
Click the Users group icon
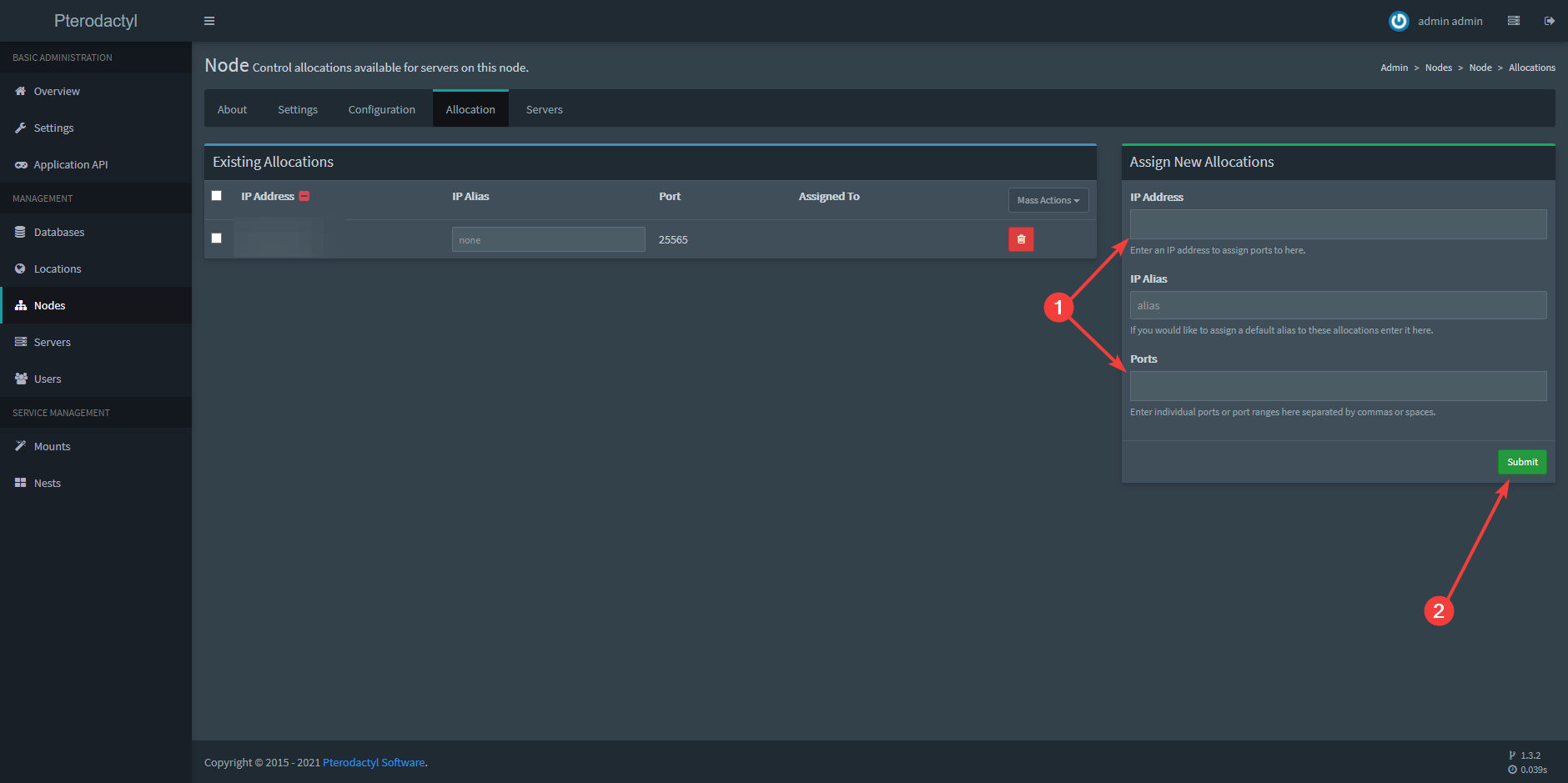point(21,379)
